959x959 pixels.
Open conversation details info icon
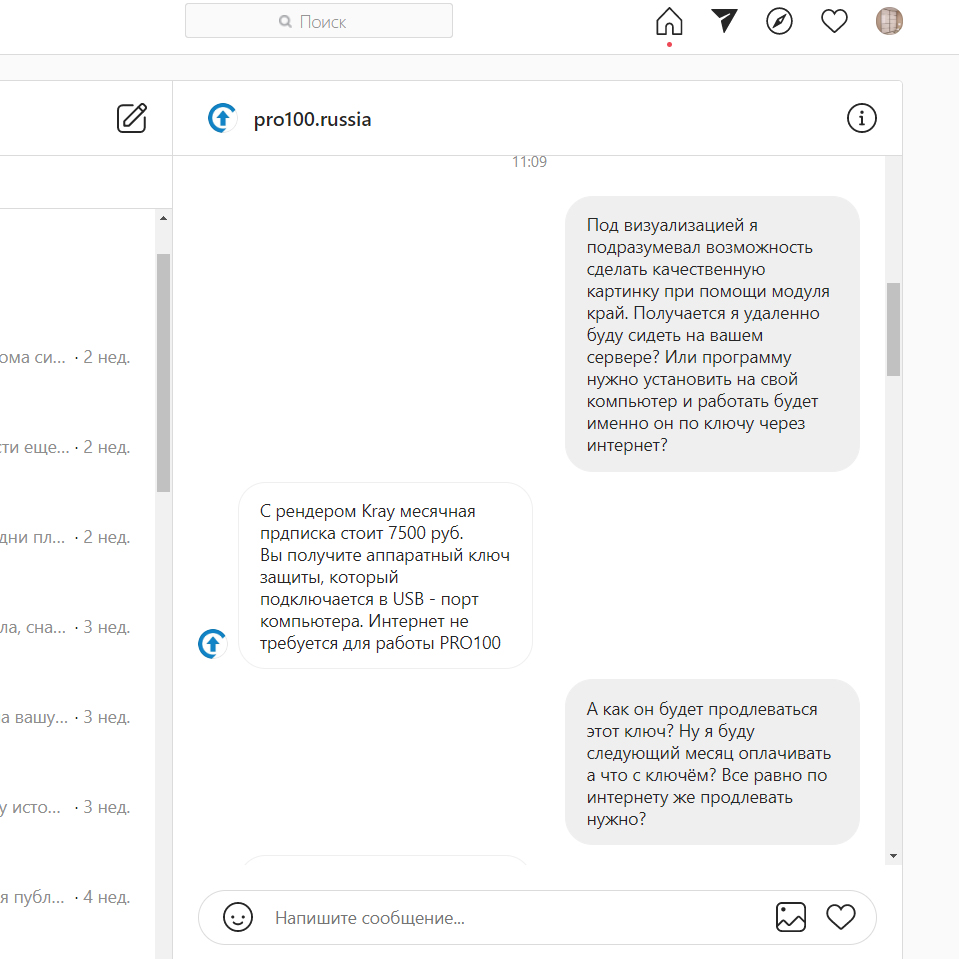pos(861,119)
